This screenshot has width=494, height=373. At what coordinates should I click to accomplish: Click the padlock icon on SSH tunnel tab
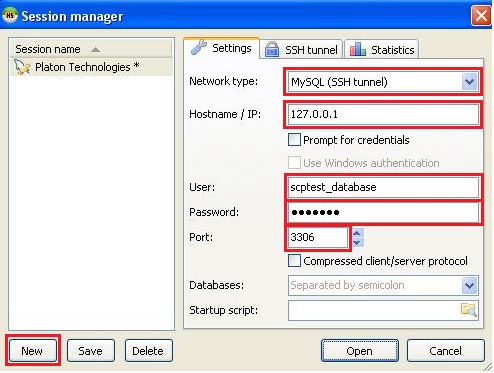(272, 50)
